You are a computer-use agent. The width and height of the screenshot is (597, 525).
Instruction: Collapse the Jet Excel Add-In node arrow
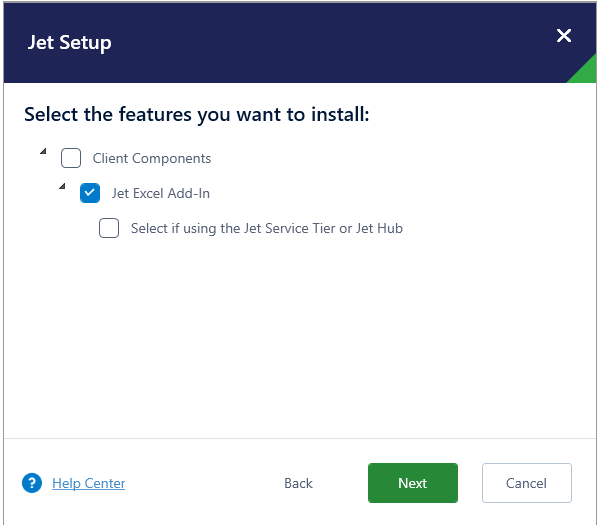point(62,186)
